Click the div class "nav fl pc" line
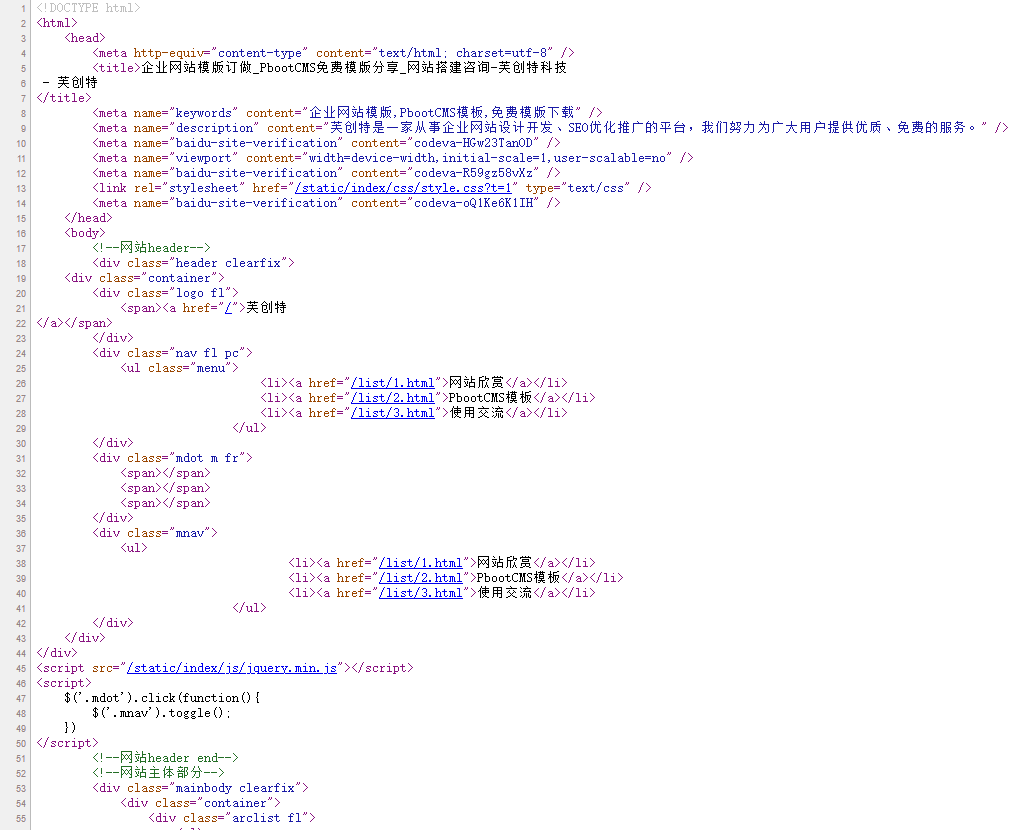This screenshot has width=1028, height=830. (172, 353)
